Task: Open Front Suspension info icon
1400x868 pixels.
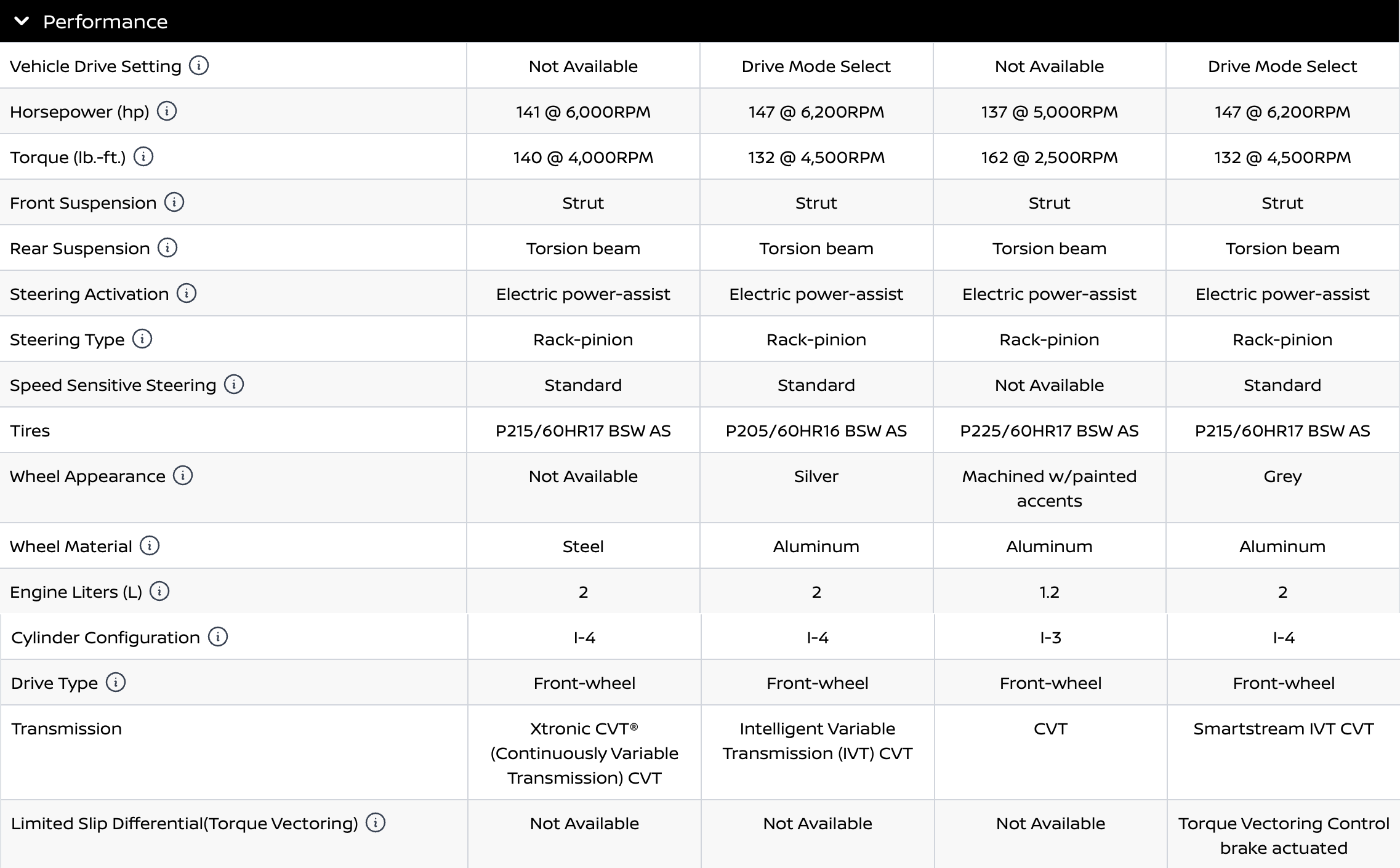Action: [x=174, y=202]
